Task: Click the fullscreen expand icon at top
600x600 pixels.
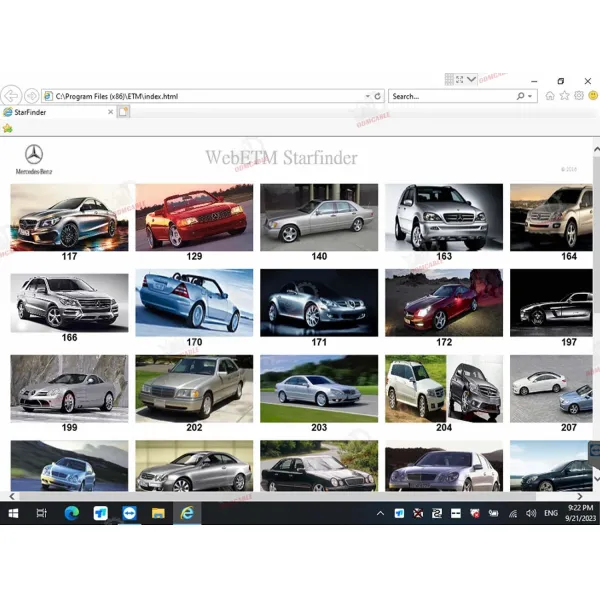Action: coord(460,80)
